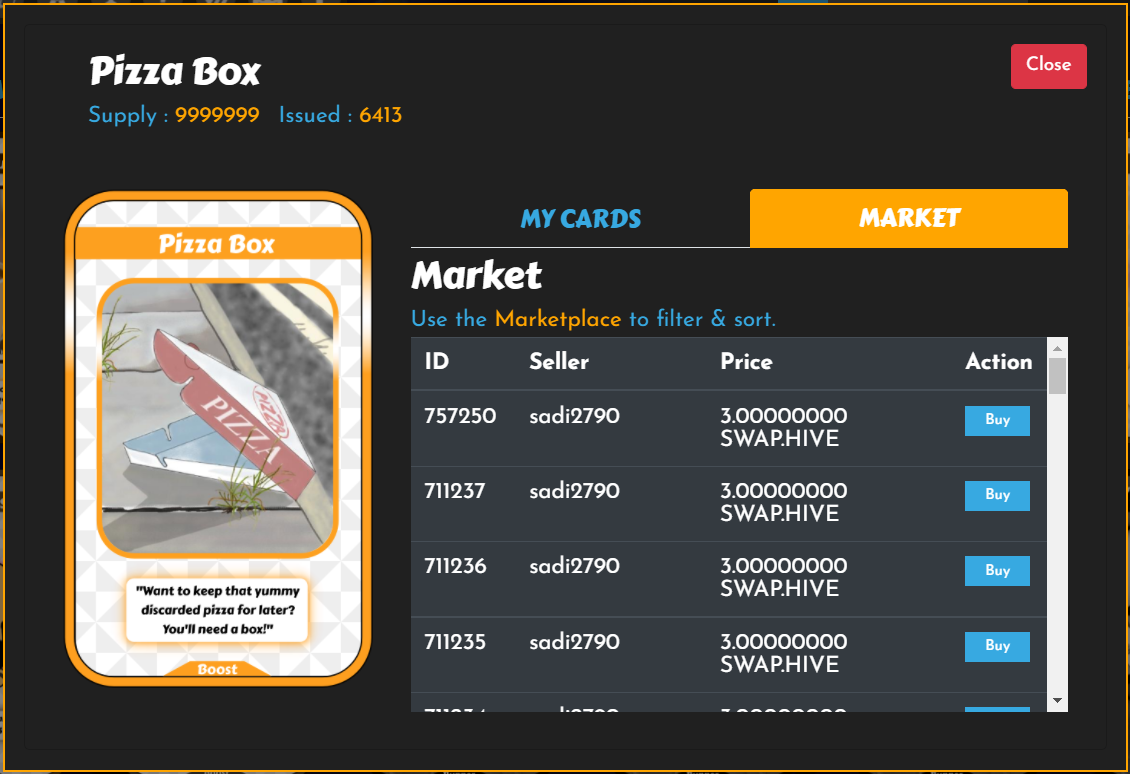Viewport: 1130px width, 774px height.
Task: Click the Pizza Box card artwork
Action: pyautogui.click(x=218, y=418)
